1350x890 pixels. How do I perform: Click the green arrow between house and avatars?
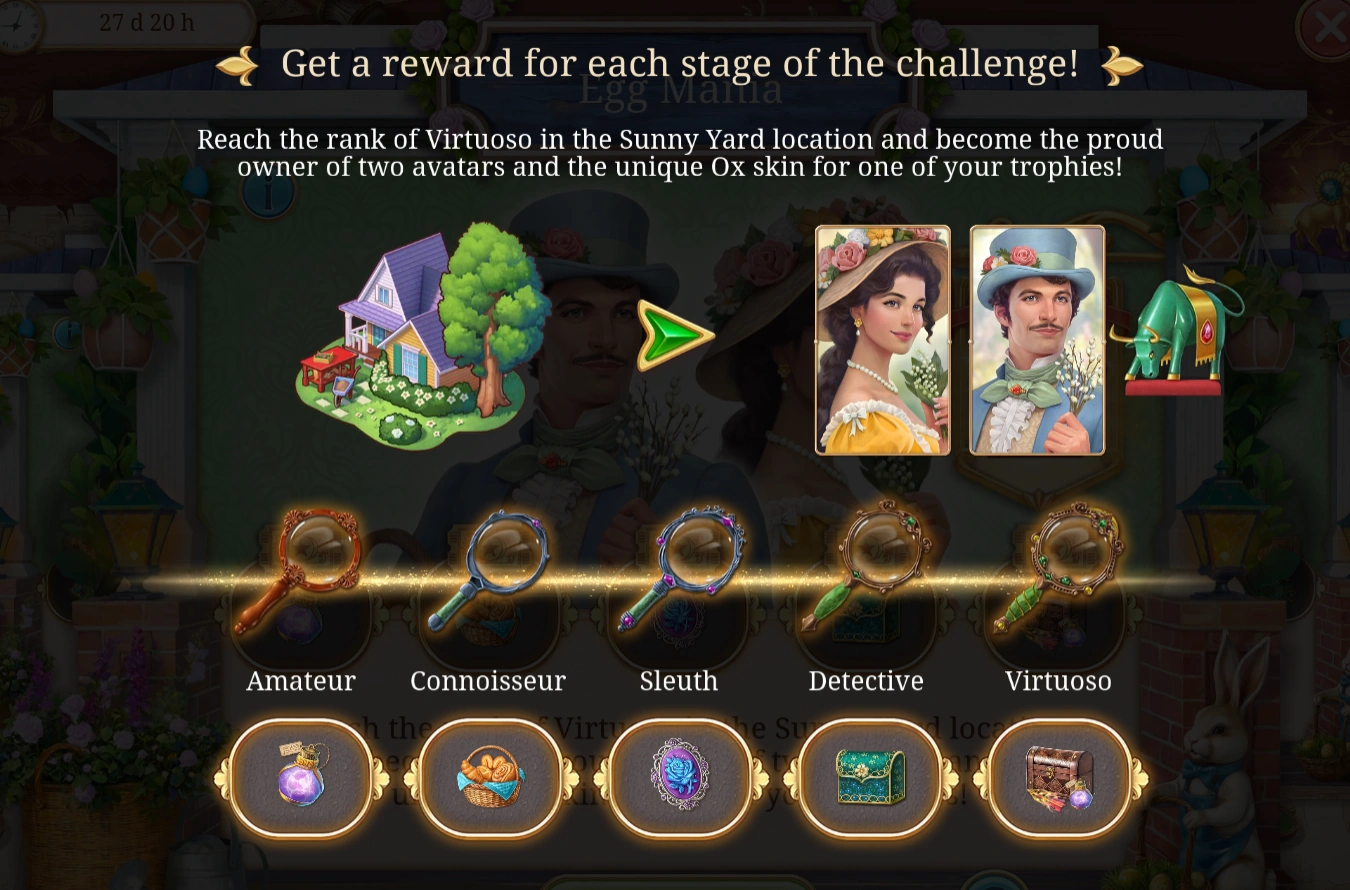click(675, 335)
